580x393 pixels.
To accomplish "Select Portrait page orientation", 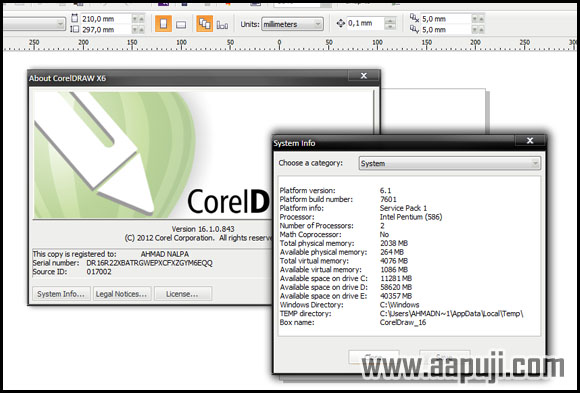I will (x=163, y=24).
